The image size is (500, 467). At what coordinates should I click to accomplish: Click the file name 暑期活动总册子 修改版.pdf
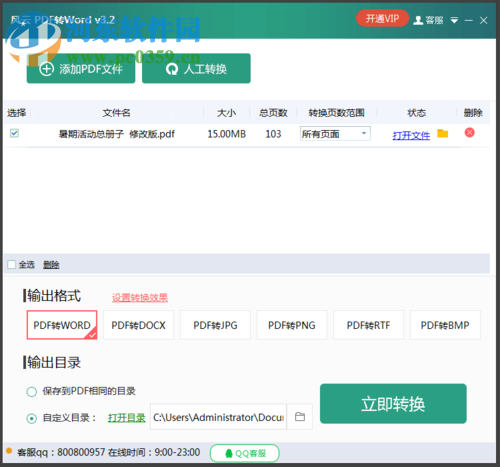pyautogui.click(x=117, y=134)
